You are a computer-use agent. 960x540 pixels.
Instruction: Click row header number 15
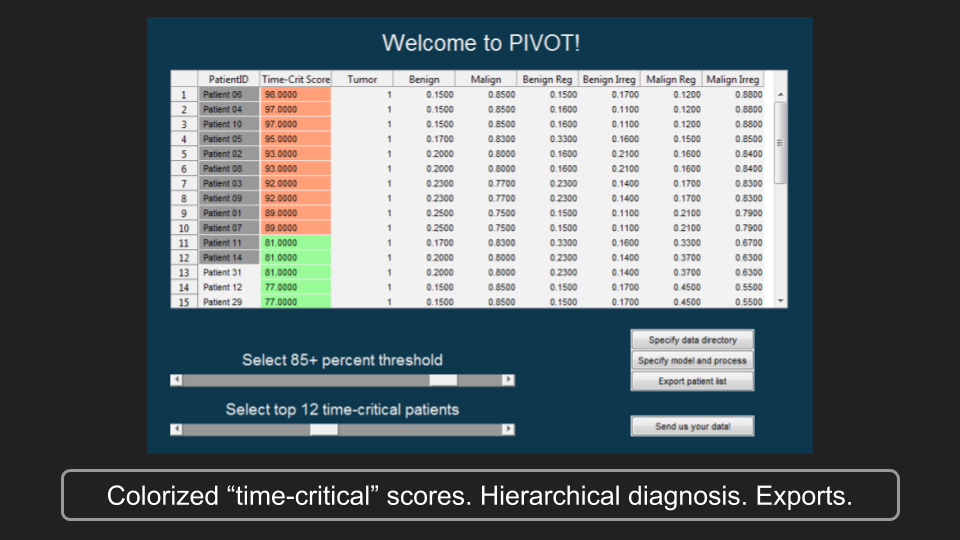tap(184, 302)
